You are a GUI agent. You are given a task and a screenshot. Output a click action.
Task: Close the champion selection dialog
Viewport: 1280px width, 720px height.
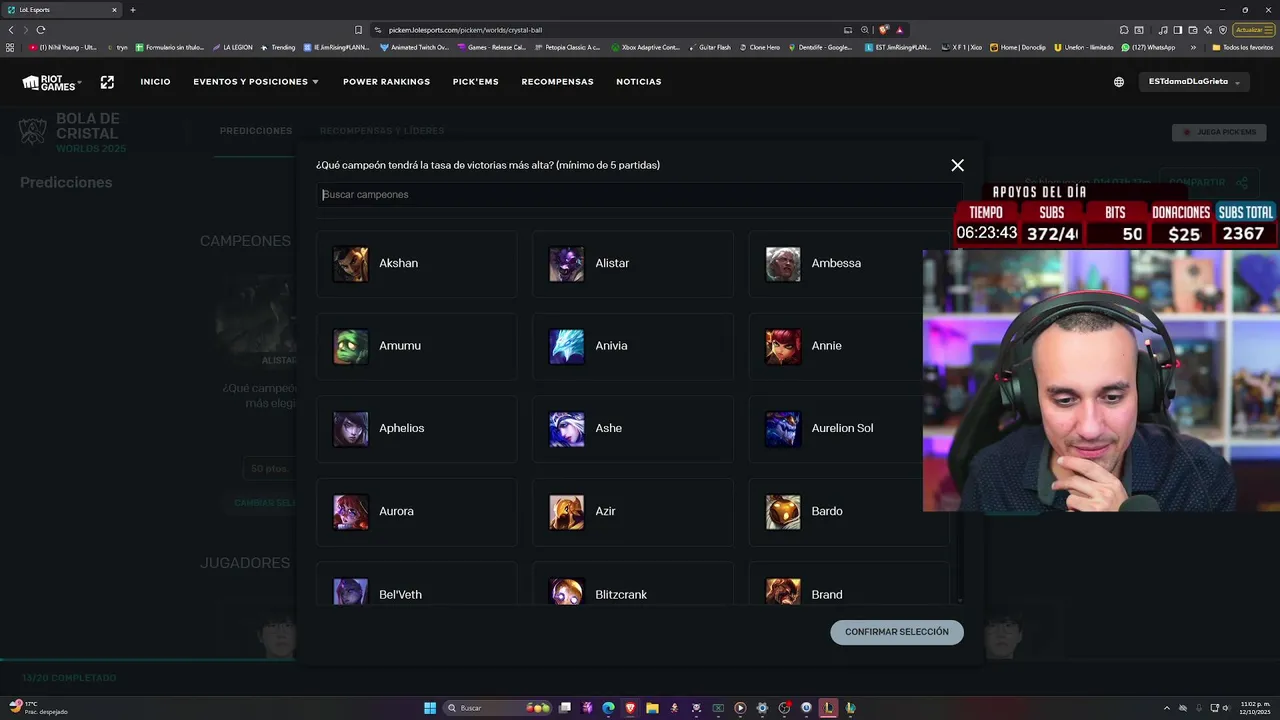pos(957,165)
